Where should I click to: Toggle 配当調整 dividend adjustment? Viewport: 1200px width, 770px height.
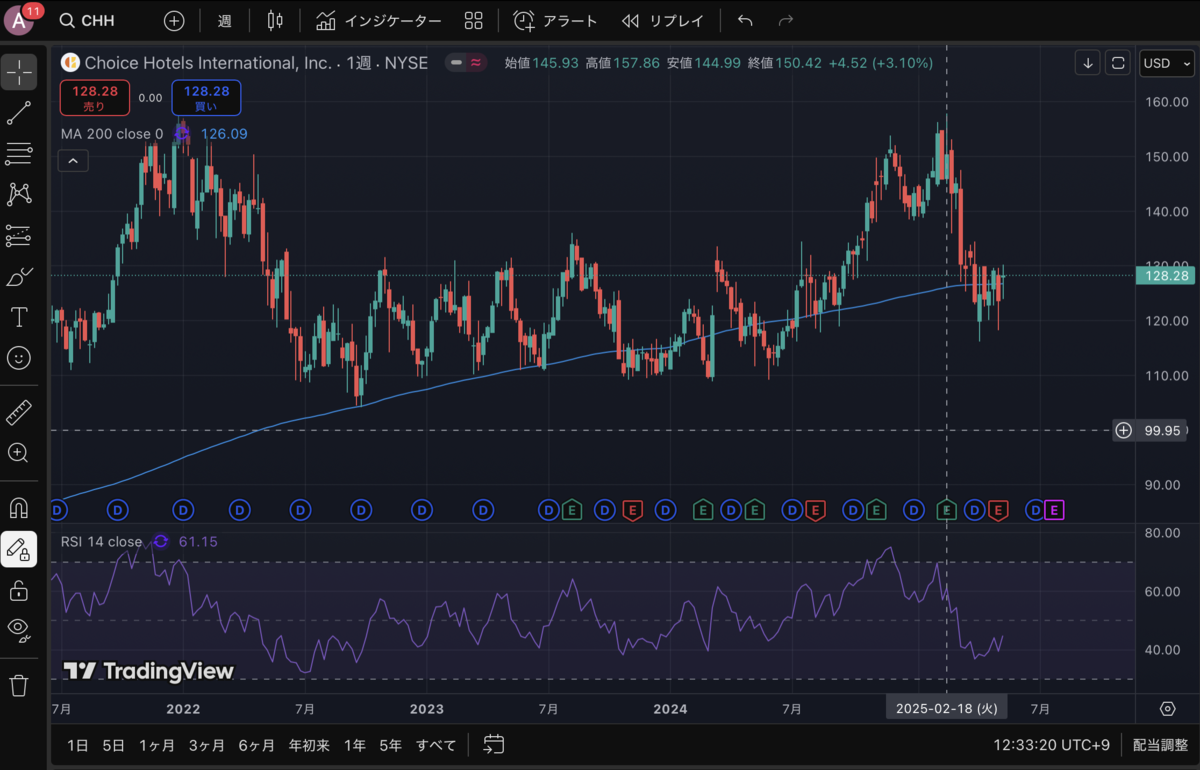tap(1160, 745)
